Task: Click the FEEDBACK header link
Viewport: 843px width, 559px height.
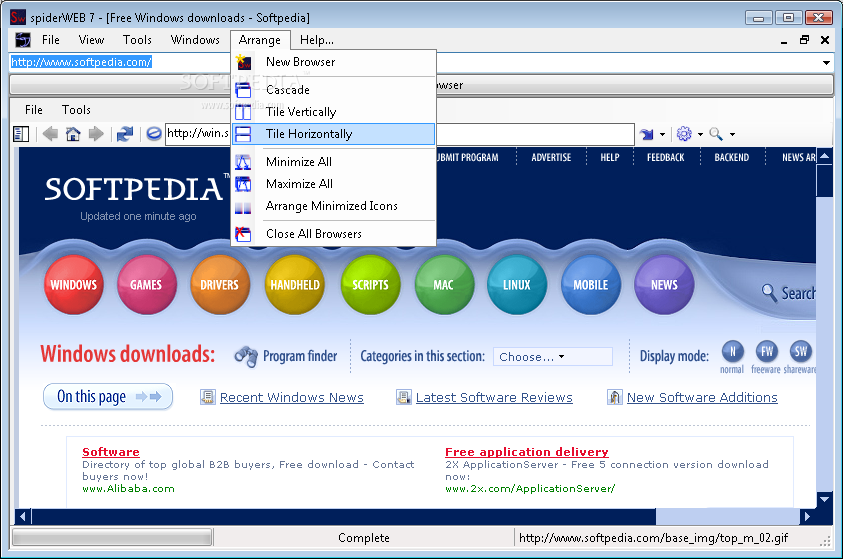Action: (x=666, y=157)
